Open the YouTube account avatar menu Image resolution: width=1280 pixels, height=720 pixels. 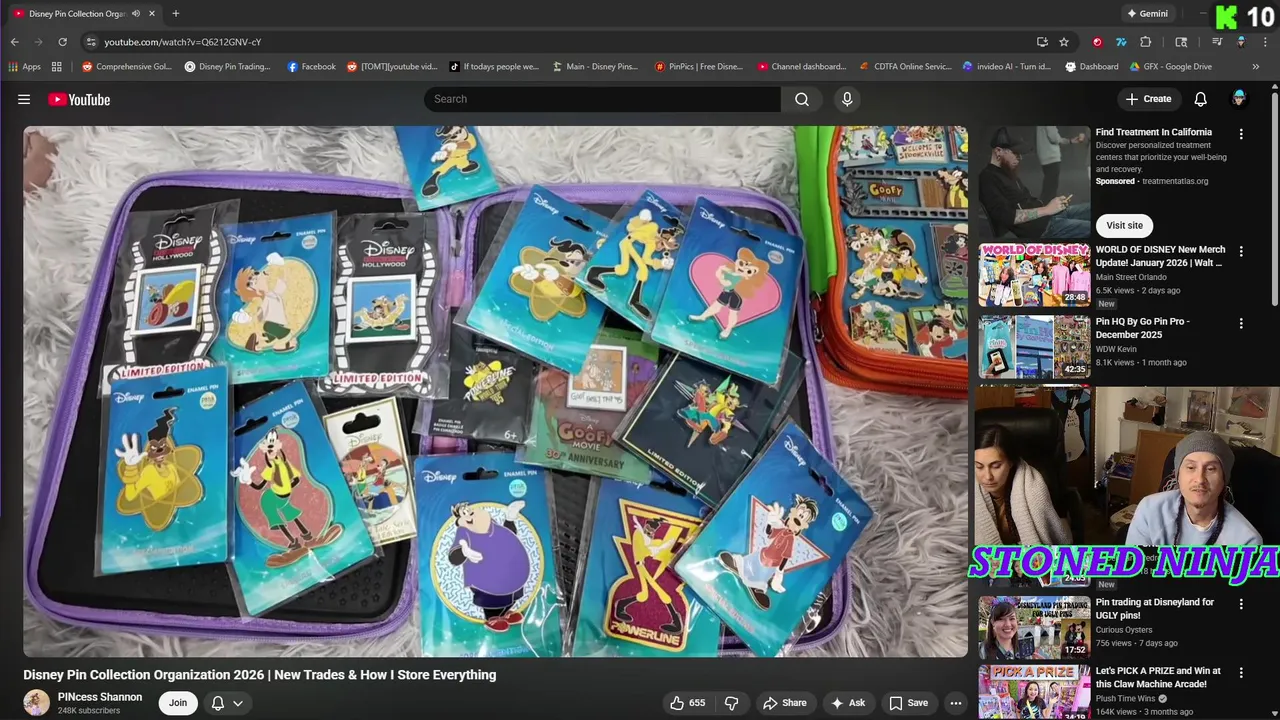click(x=1239, y=98)
